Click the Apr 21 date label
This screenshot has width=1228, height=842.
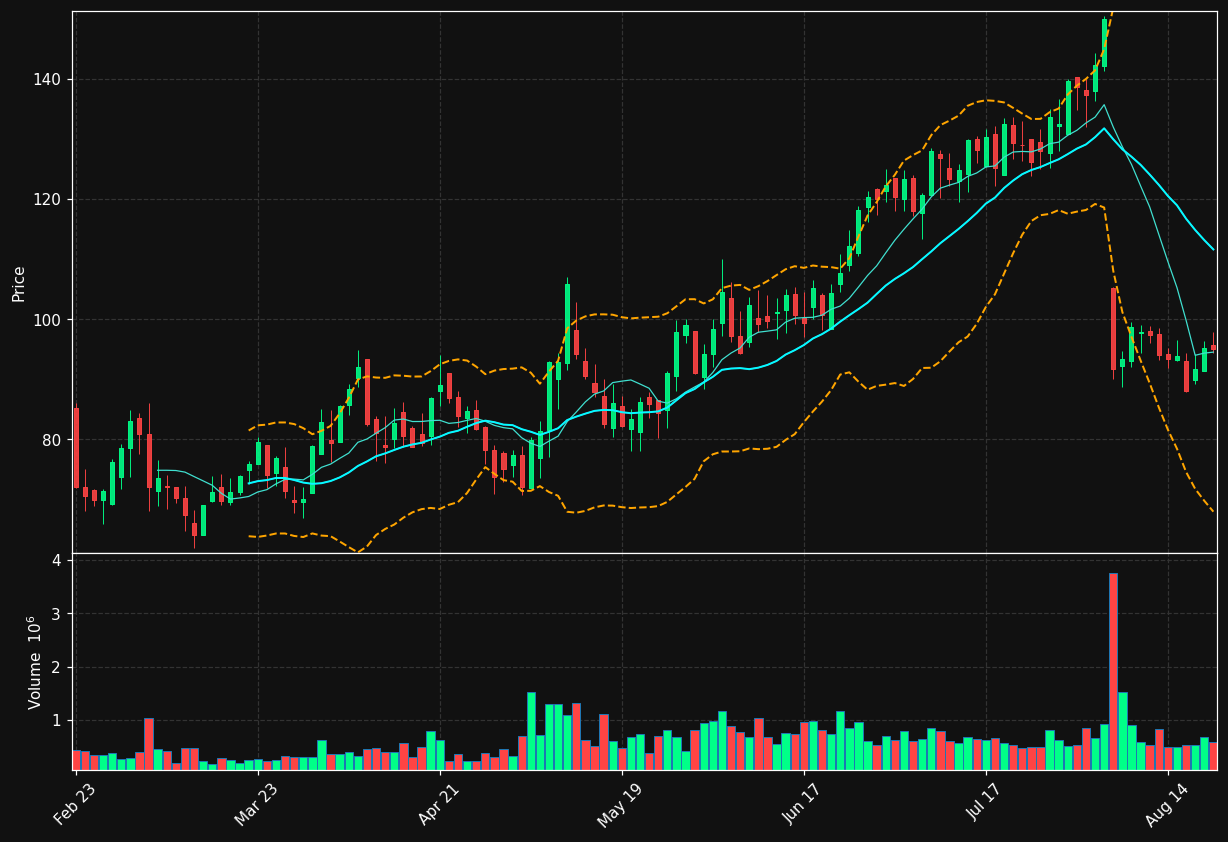click(x=439, y=804)
